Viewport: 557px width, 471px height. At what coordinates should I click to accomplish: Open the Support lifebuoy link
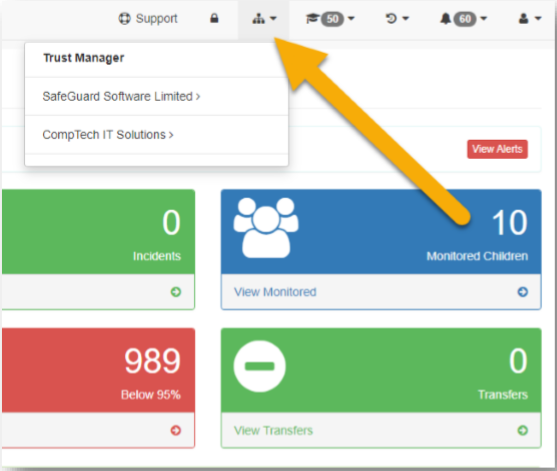[x=148, y=18]
